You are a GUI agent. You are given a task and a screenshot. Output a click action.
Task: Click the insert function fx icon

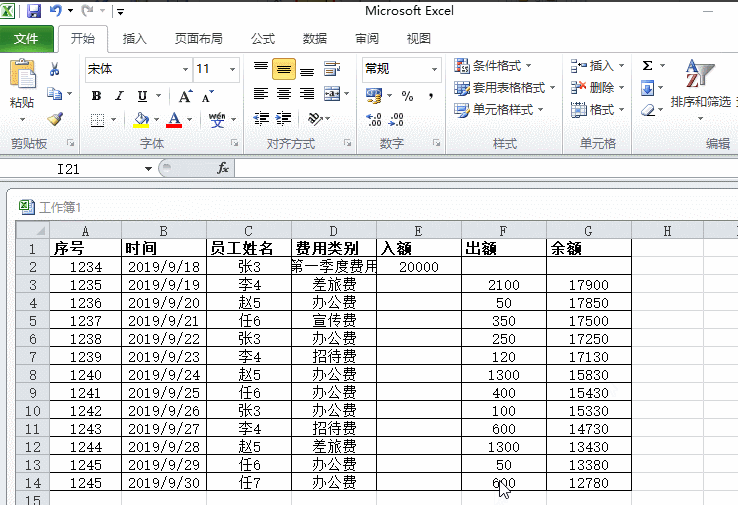(x=223, y=168)
